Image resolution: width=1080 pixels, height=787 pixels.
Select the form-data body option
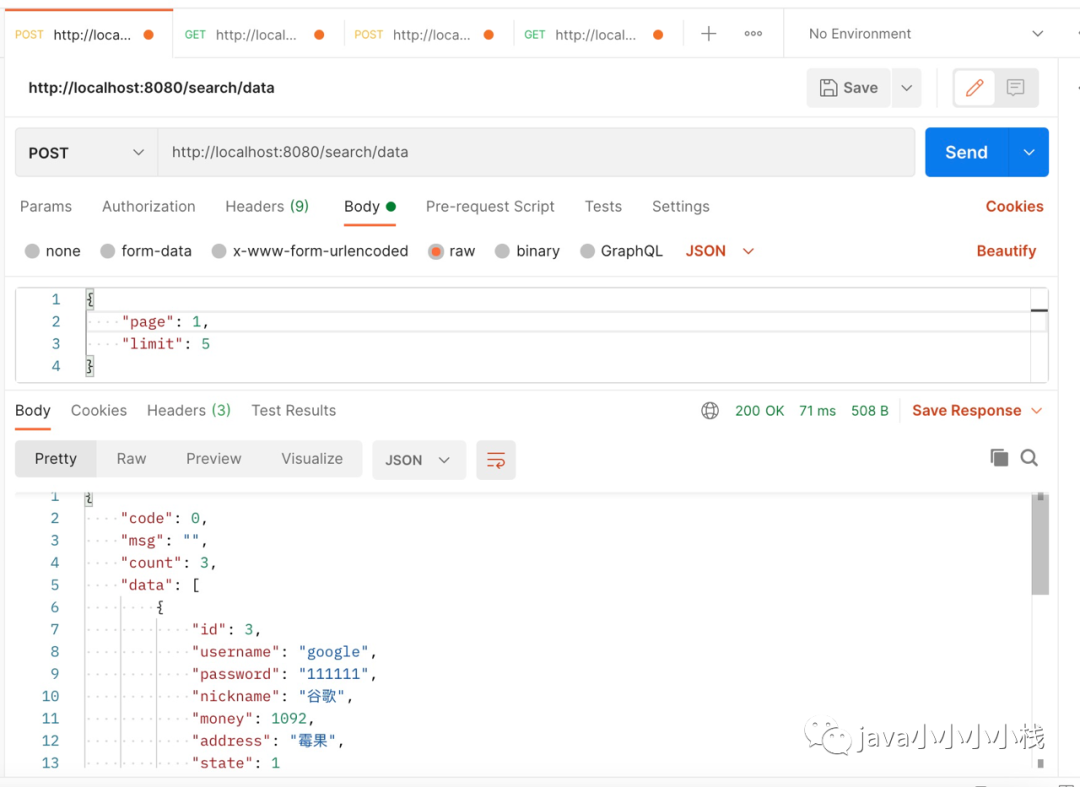[x=146, y=251]
